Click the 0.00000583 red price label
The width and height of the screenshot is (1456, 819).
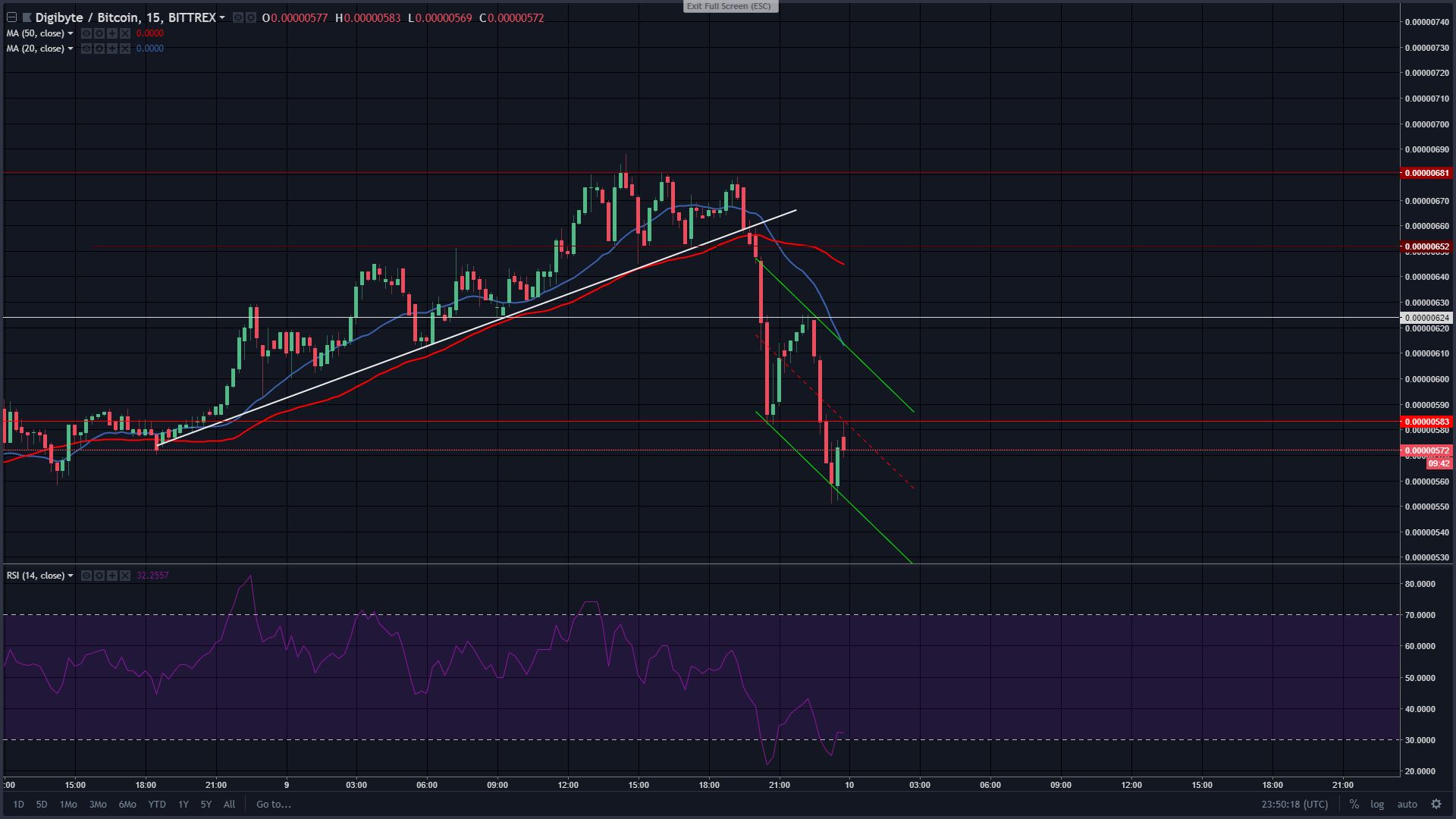(1426, 422)
